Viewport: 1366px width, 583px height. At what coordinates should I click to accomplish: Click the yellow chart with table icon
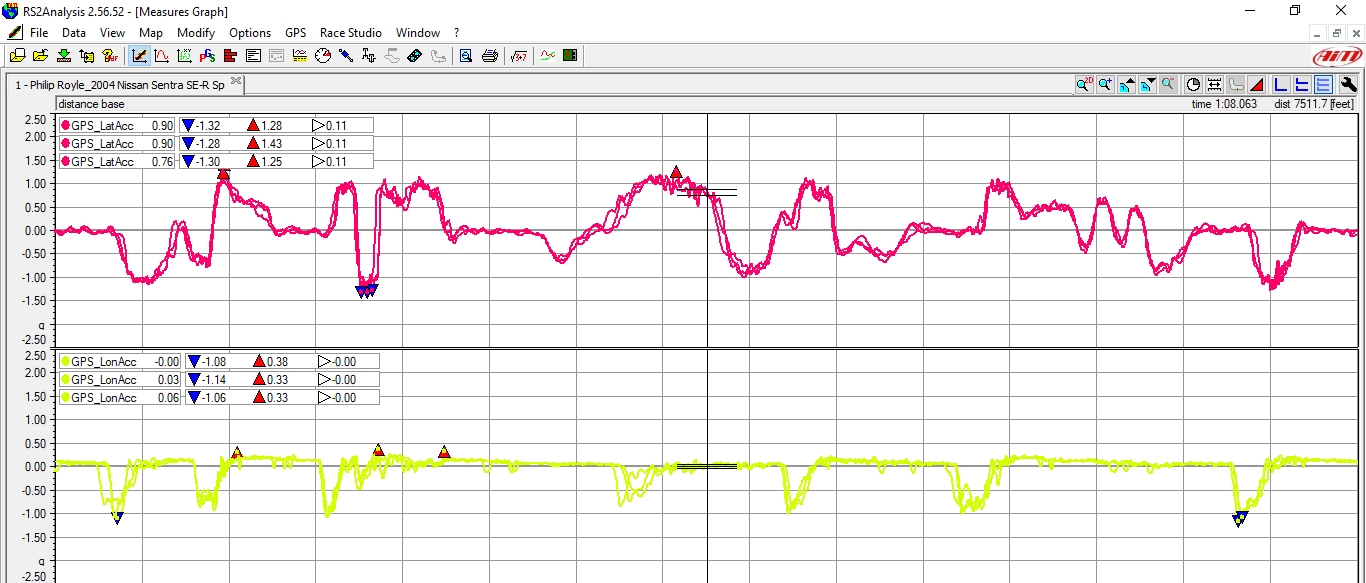(x=300, y=56)
